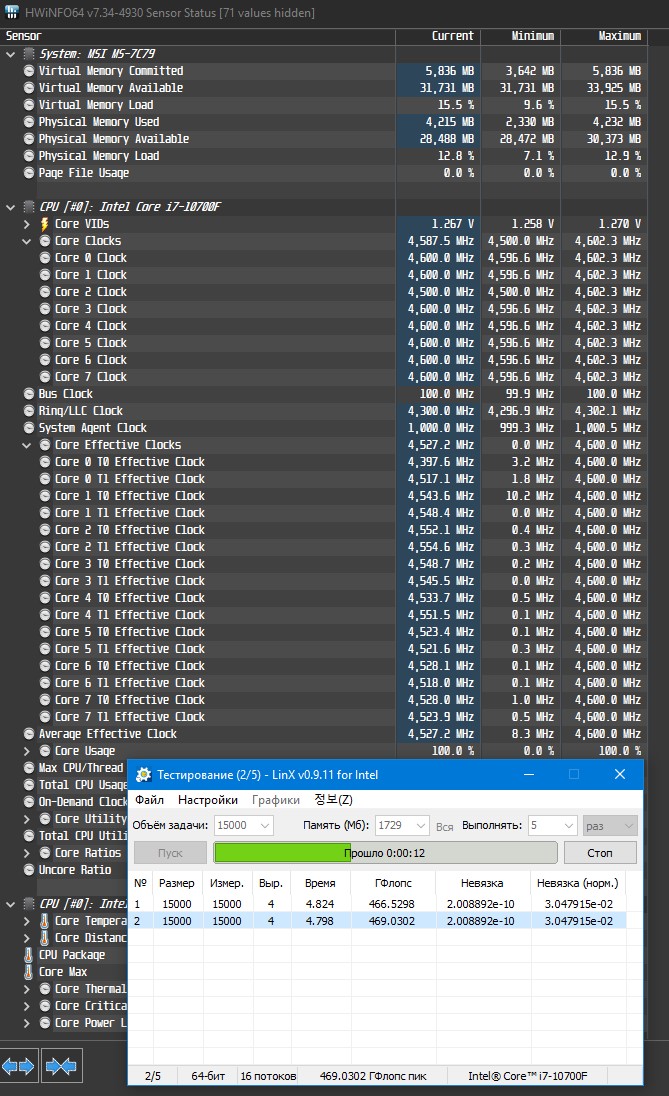Click the icon next to Core 0 Clock
This screenshot has width=669, height=1096.
click(45, 258)
